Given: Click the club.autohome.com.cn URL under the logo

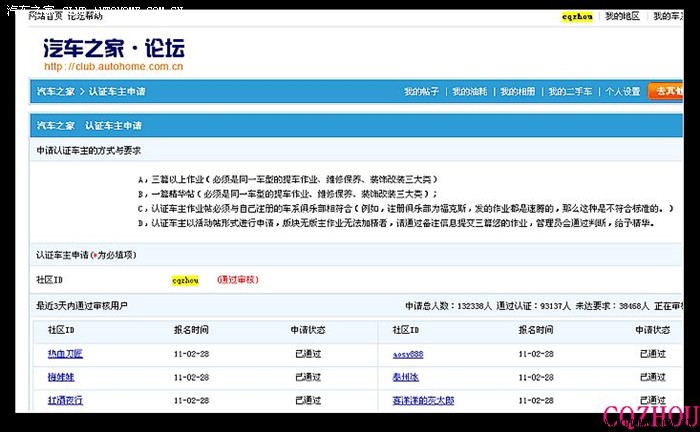Looking at the screenshot, I should coord(113,67).
